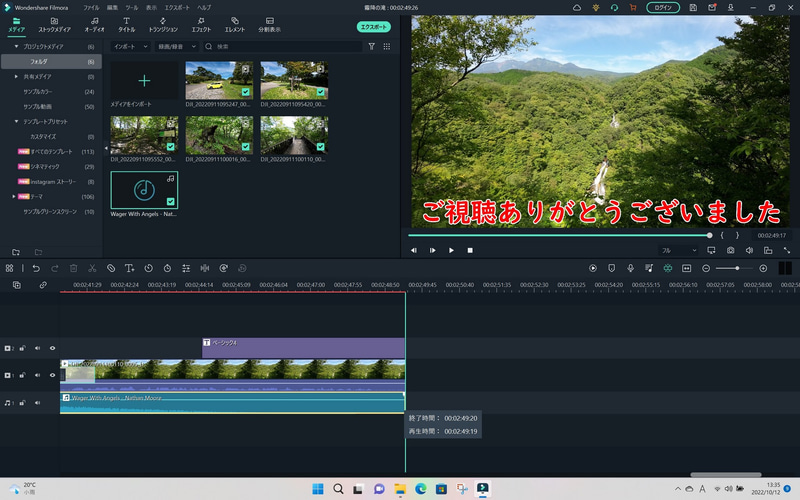Add a title with the T+ icon
800x500 pixels.
130,268
